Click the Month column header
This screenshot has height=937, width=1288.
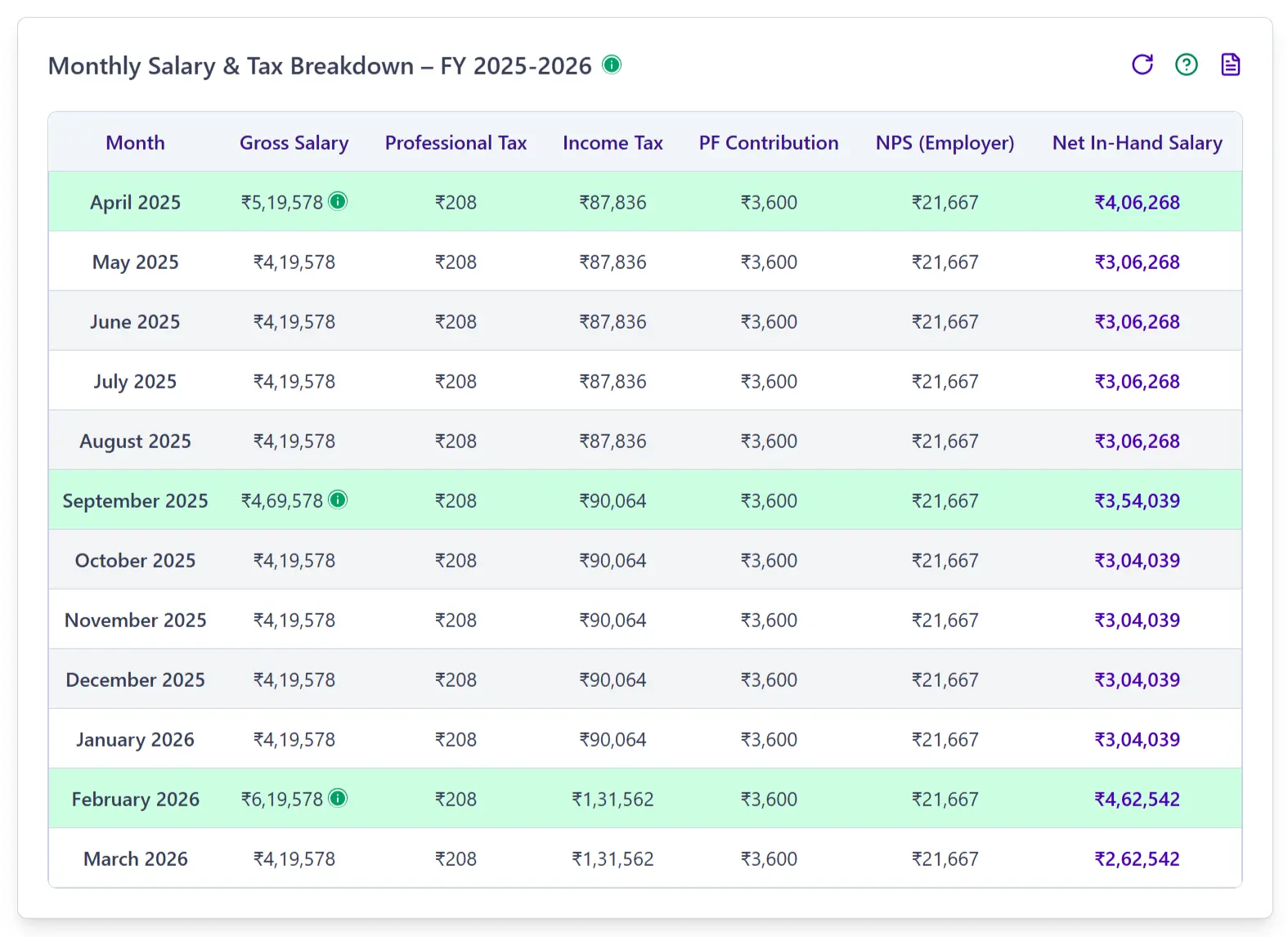click(x=135, y=143)
